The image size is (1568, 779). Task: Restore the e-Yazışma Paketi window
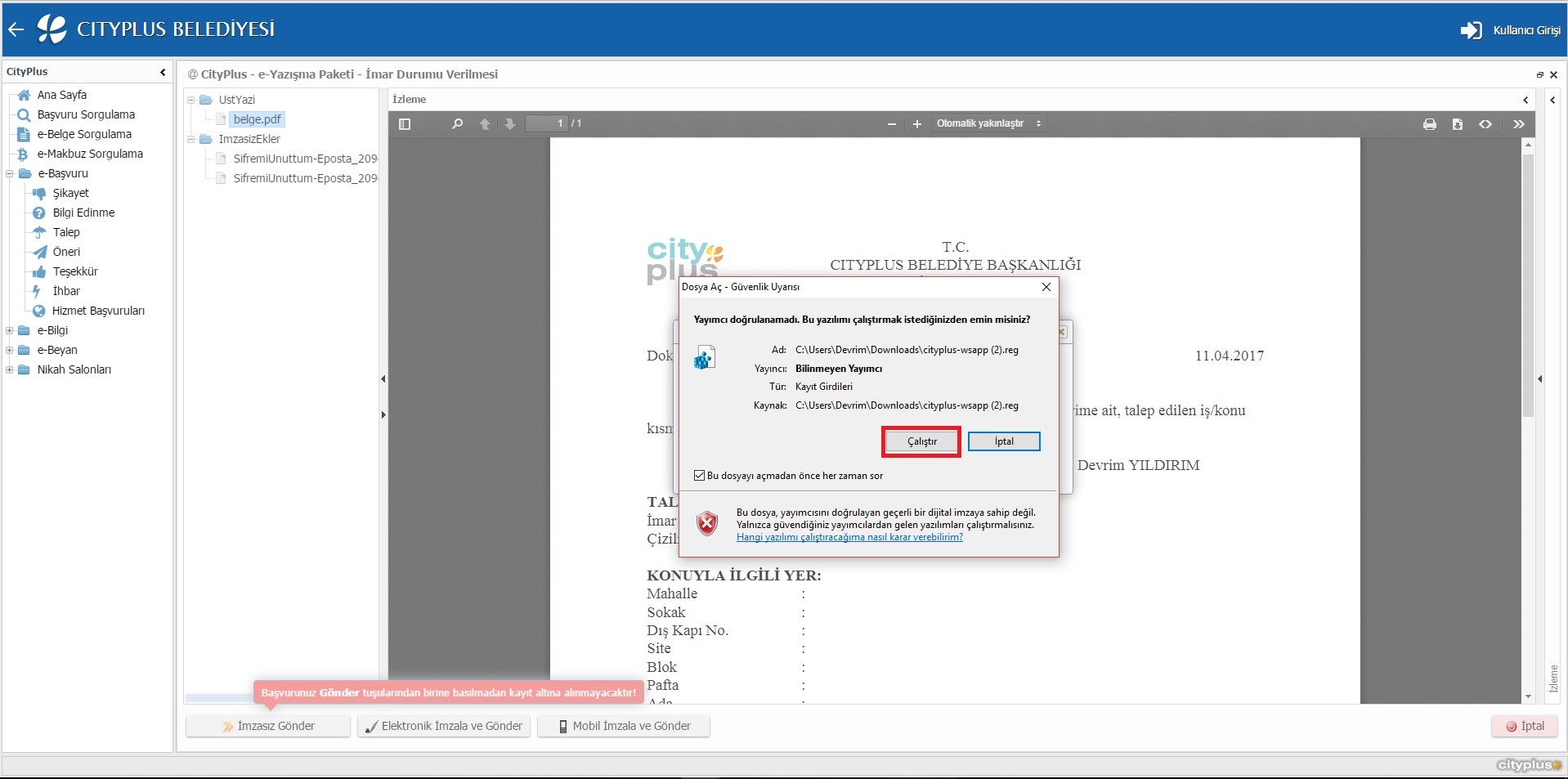[1540, 74]
